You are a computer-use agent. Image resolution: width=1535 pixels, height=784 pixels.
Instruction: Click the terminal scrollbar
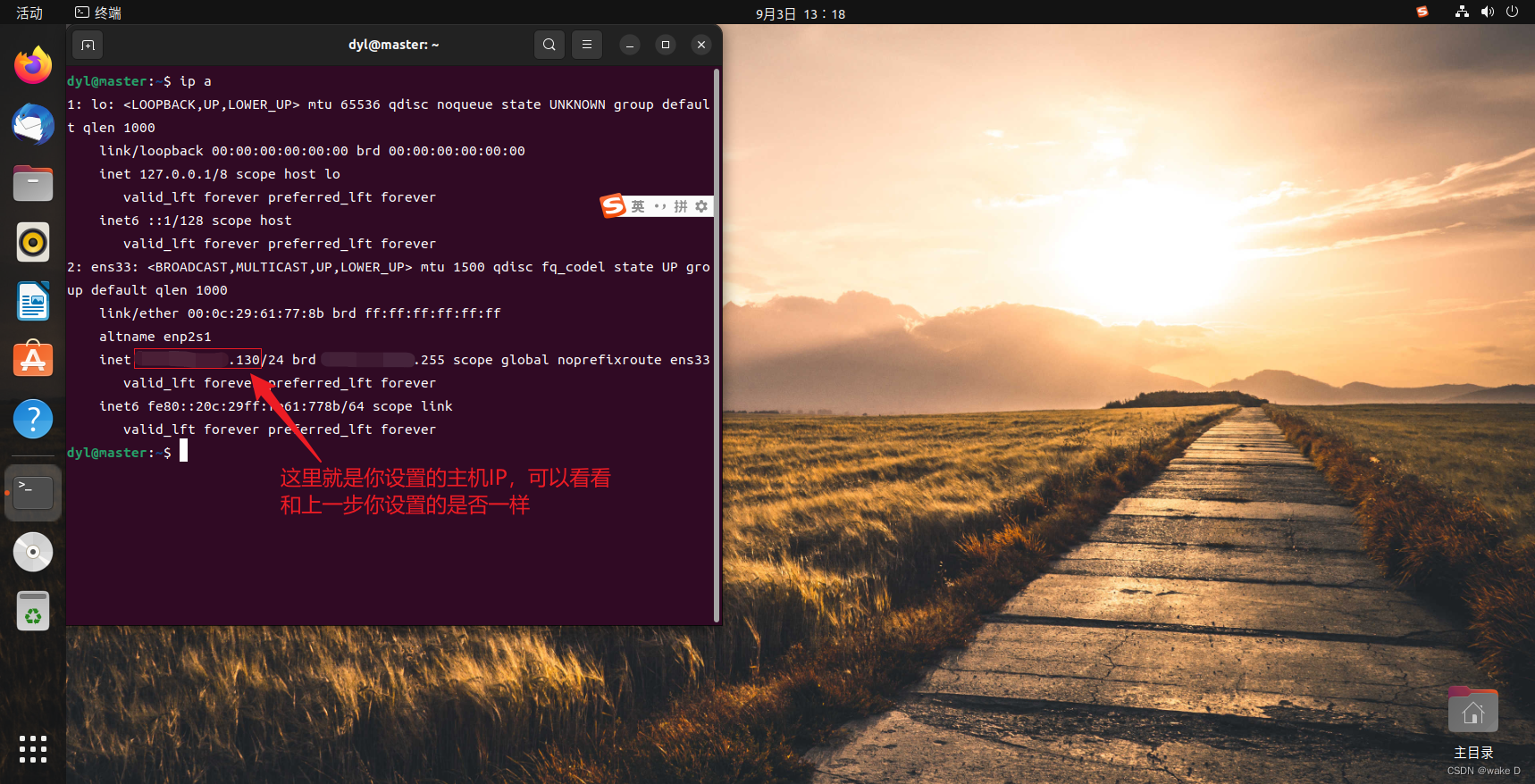(717, 346)
